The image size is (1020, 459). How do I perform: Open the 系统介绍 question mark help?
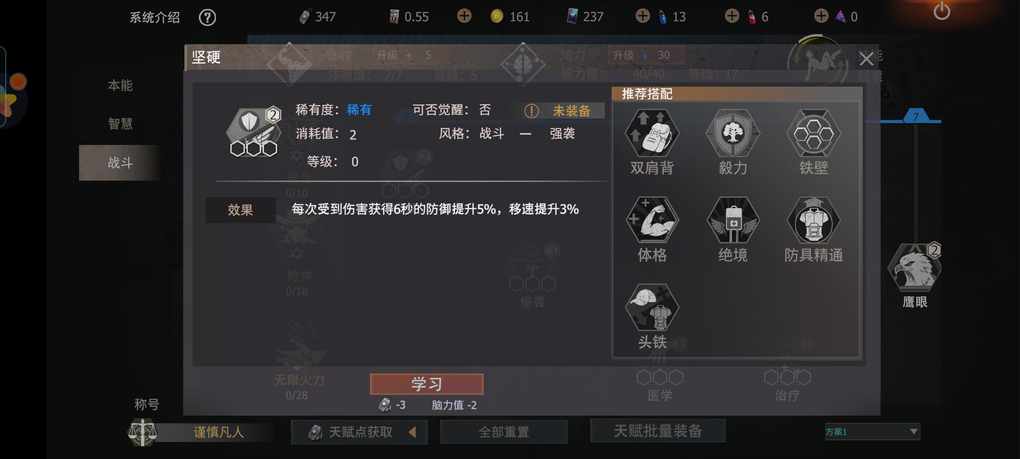(207, 18)
